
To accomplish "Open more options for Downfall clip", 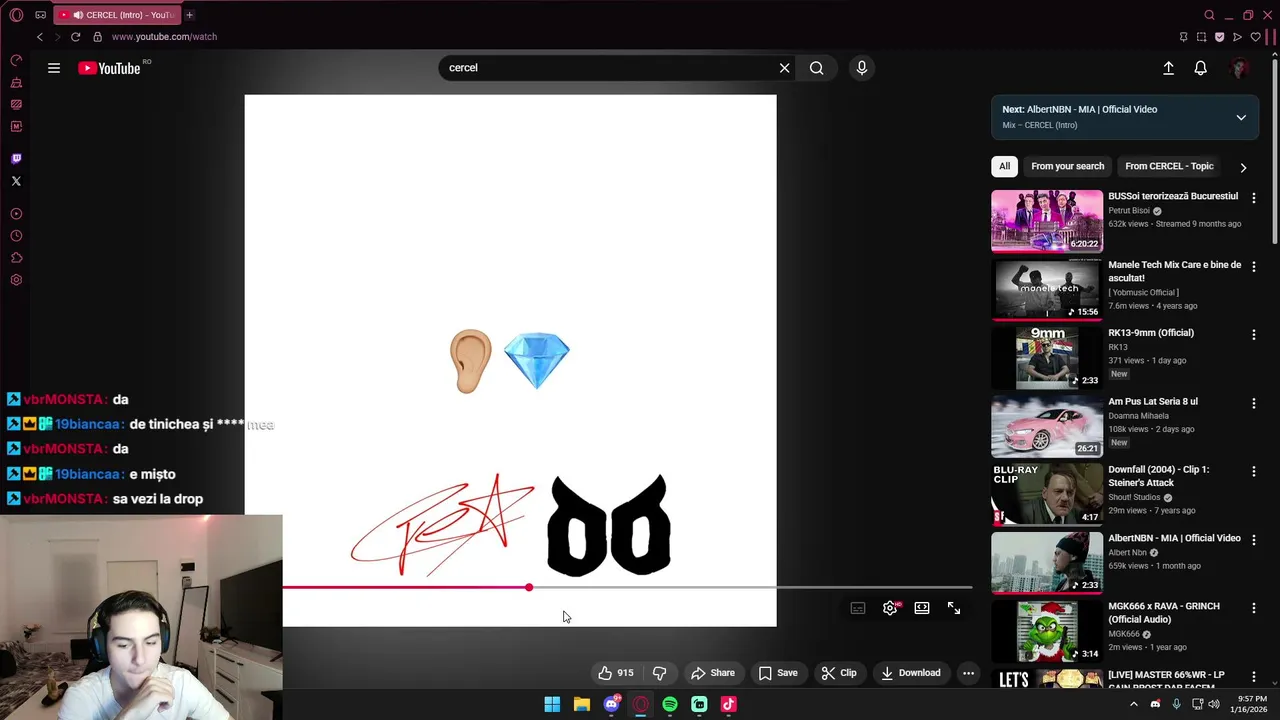I will [x=1254, y=471].
